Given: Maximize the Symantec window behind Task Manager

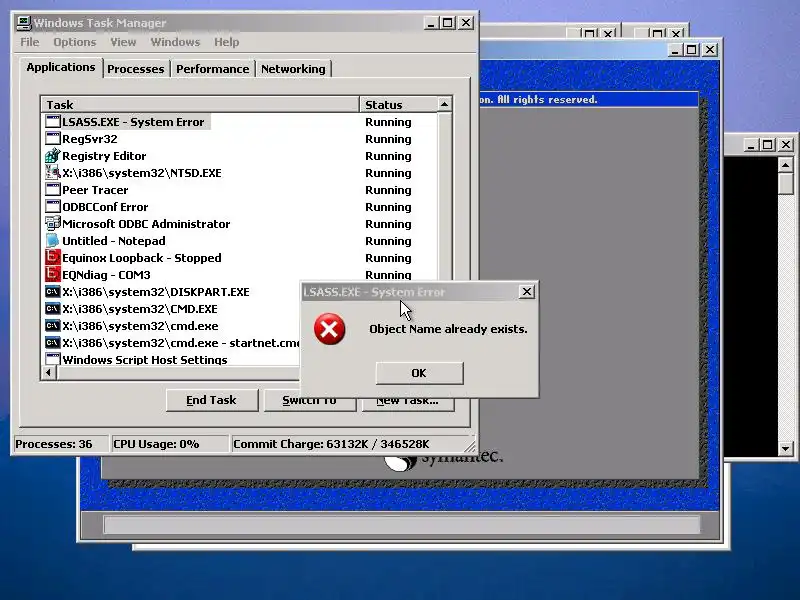Looking at the screenshot, I should [692, 49].
